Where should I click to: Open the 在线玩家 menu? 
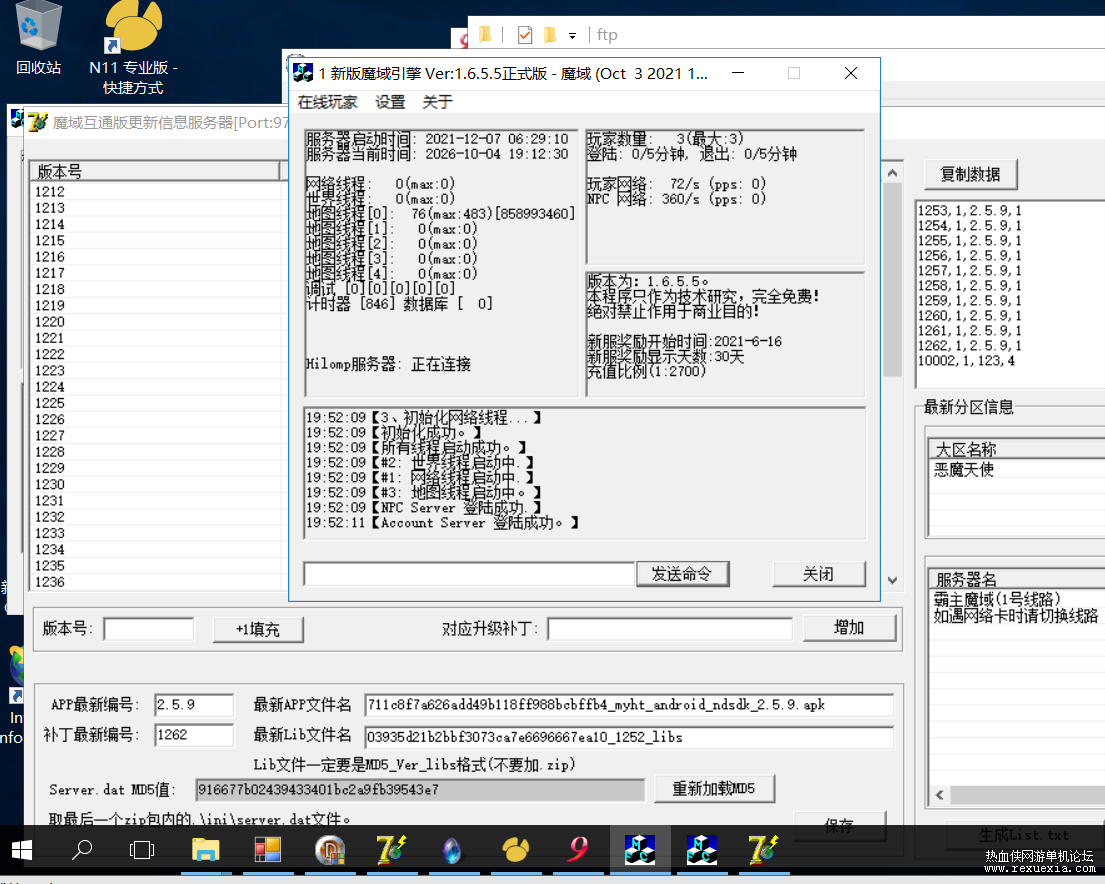coord(328,102)
